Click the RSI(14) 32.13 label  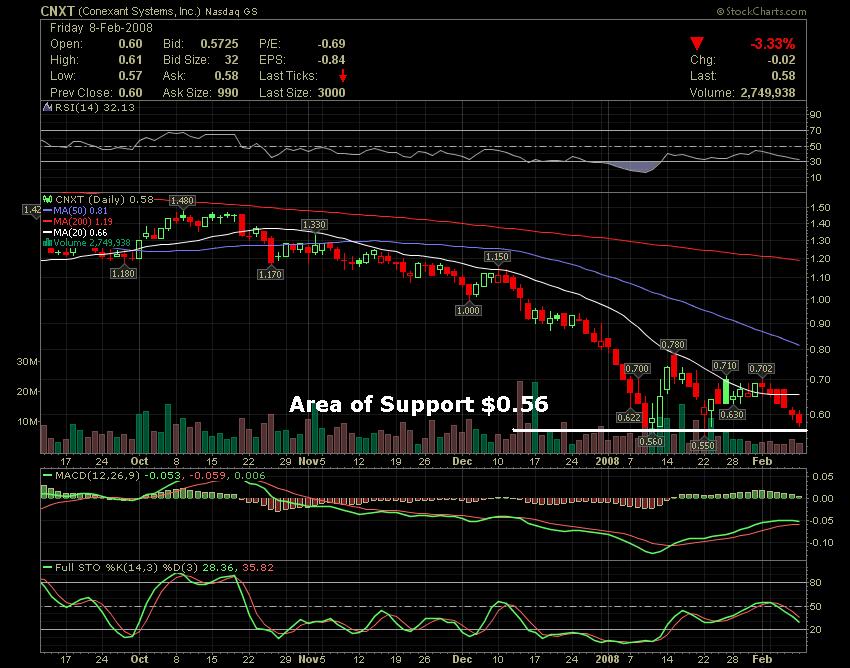(x=94, y=107)
